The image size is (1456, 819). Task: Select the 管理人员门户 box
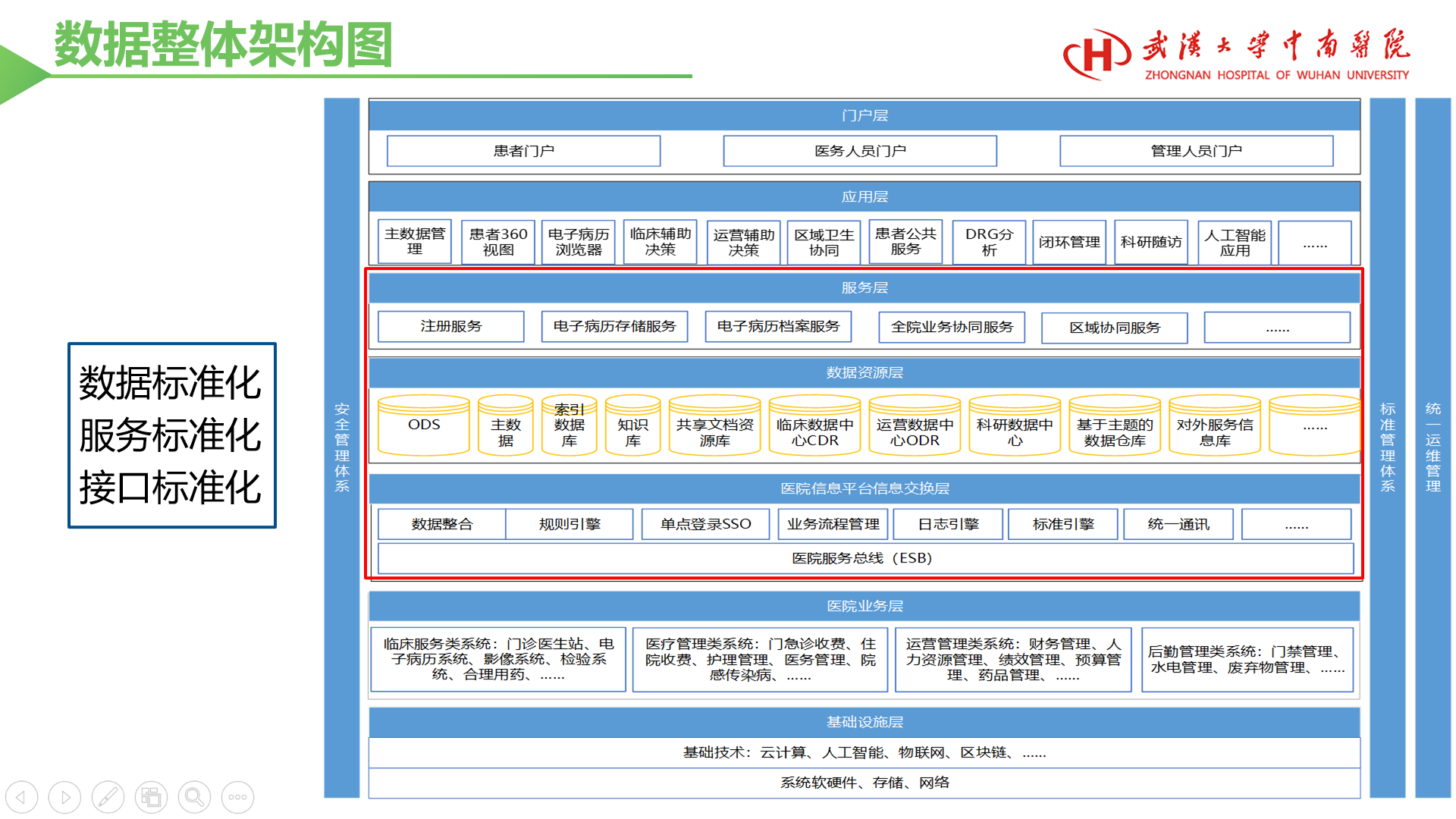coord(1196,151)
